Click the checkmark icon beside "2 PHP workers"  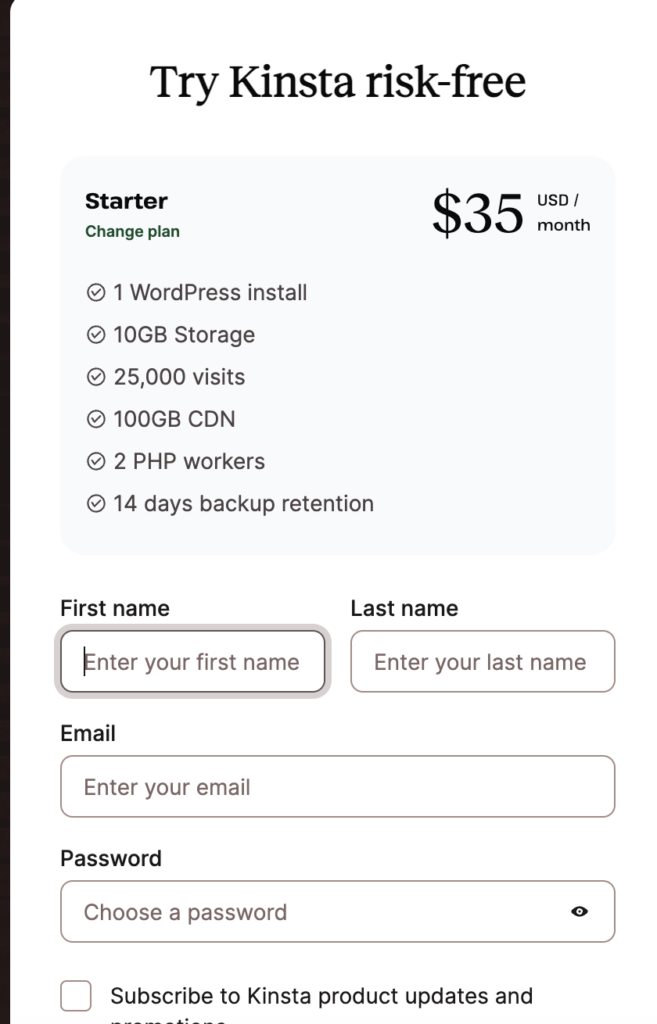(x=96, y=461)
